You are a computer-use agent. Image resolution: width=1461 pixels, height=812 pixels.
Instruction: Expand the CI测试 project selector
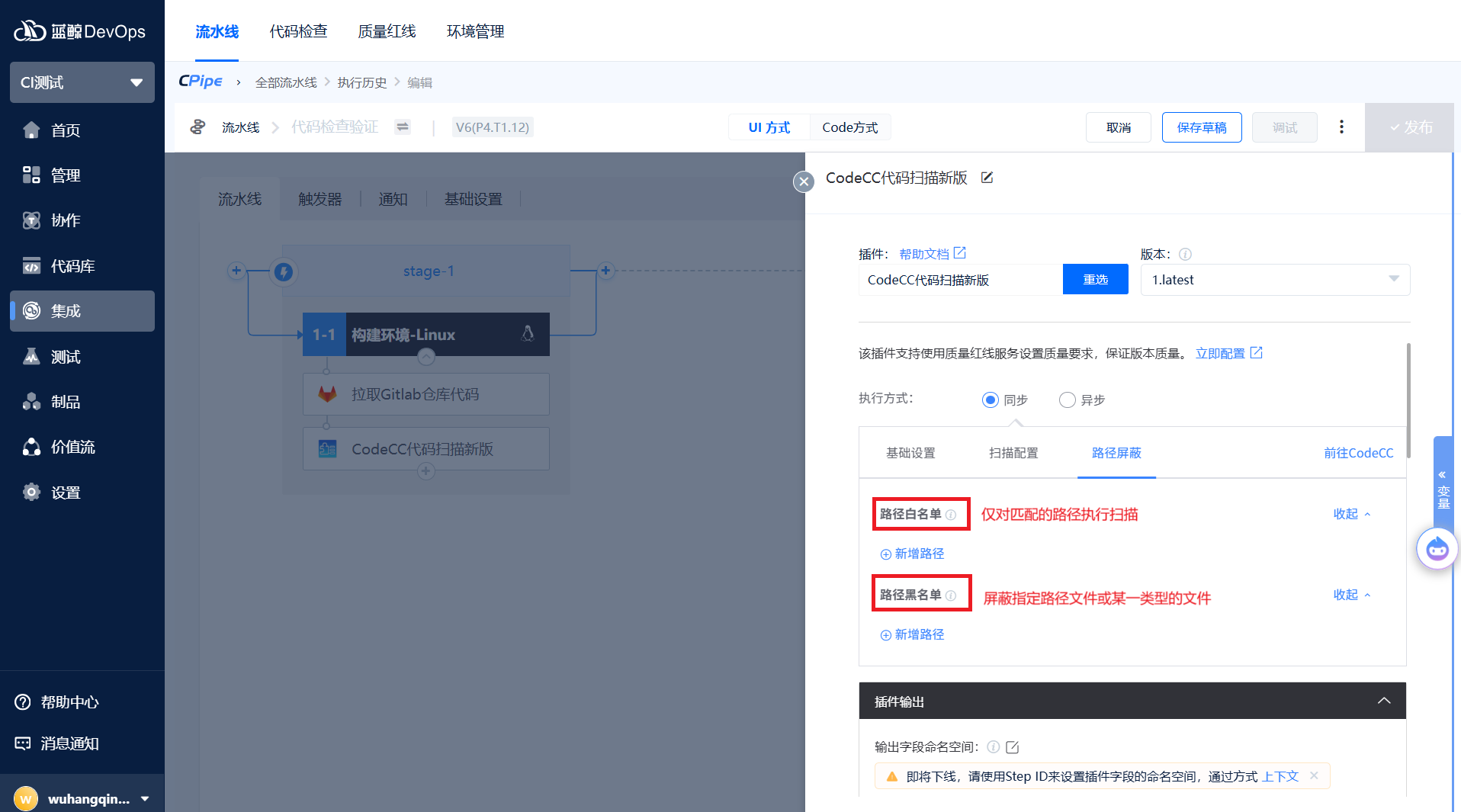tap(82, 82)
